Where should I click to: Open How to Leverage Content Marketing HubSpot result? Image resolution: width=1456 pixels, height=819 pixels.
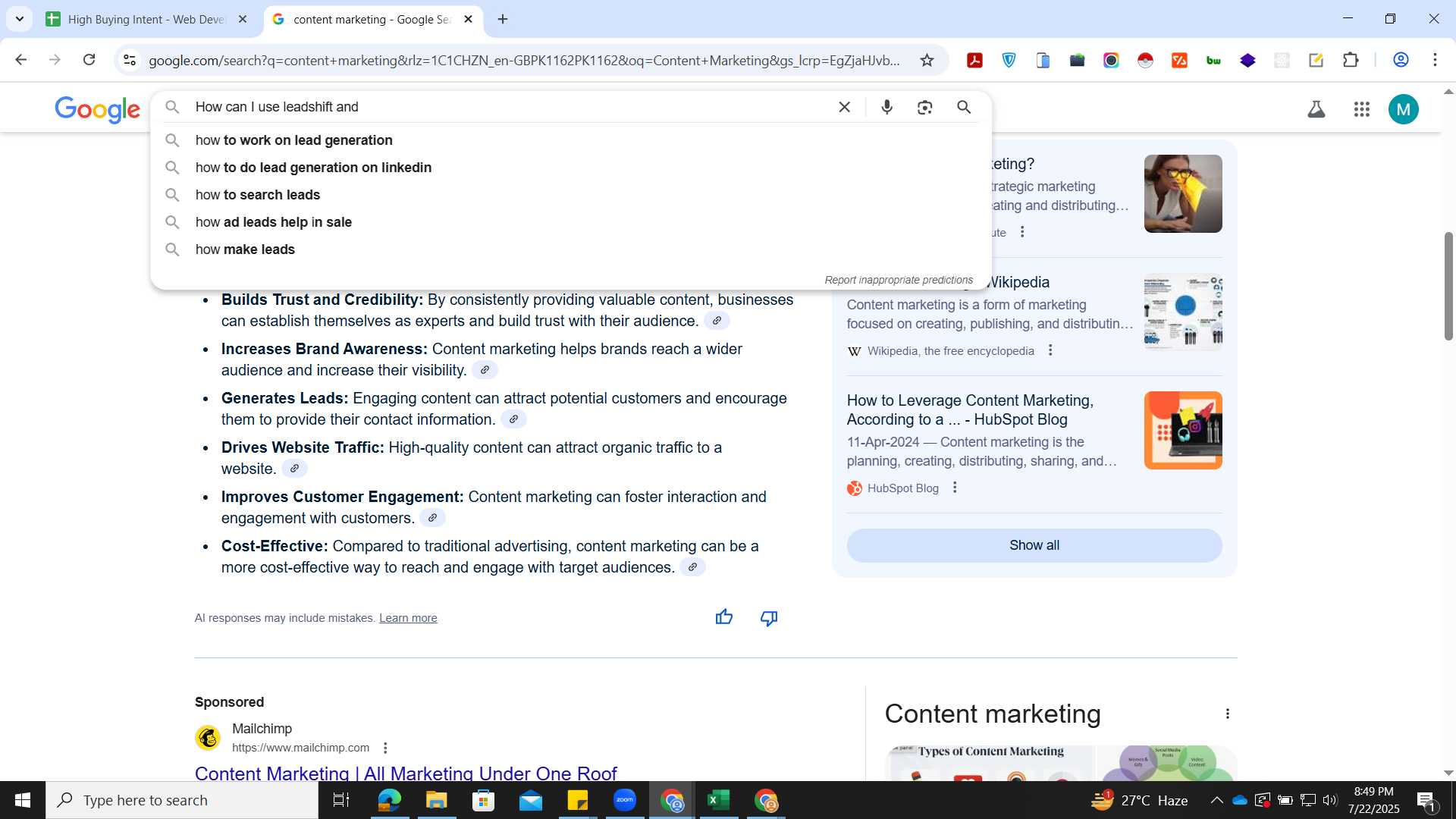tap(970, 409)
